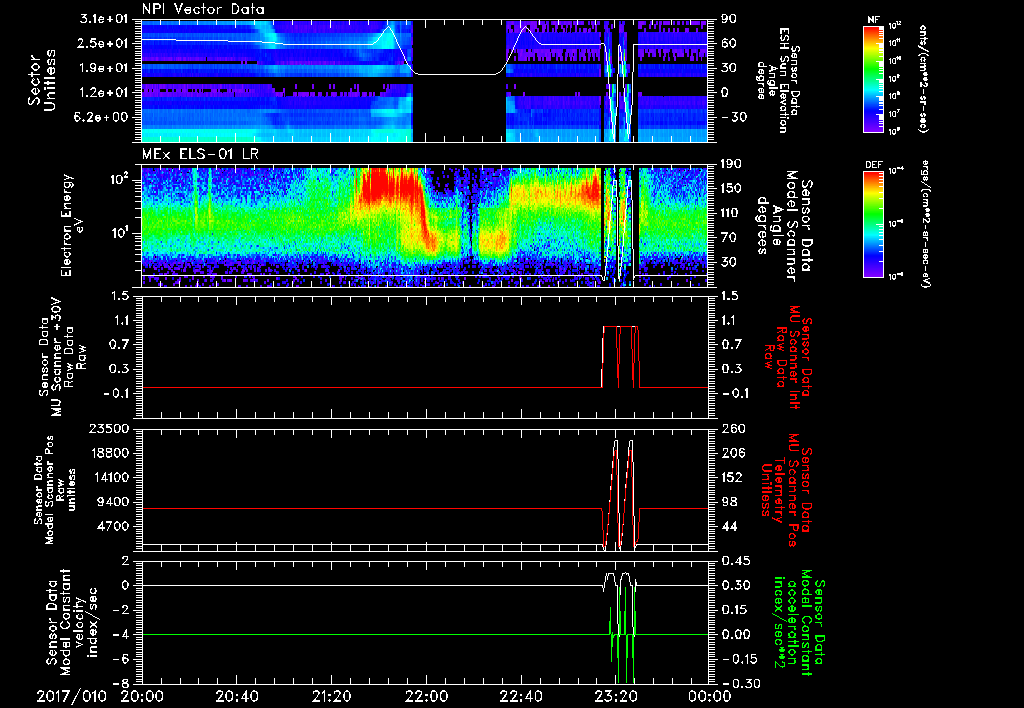
Task: Click the "MU Scanner +30V Raw Data" axis label
Action: click(63, 356)
